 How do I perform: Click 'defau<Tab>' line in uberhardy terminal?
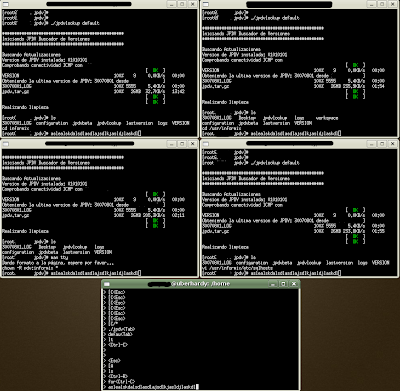click(120, 334)
